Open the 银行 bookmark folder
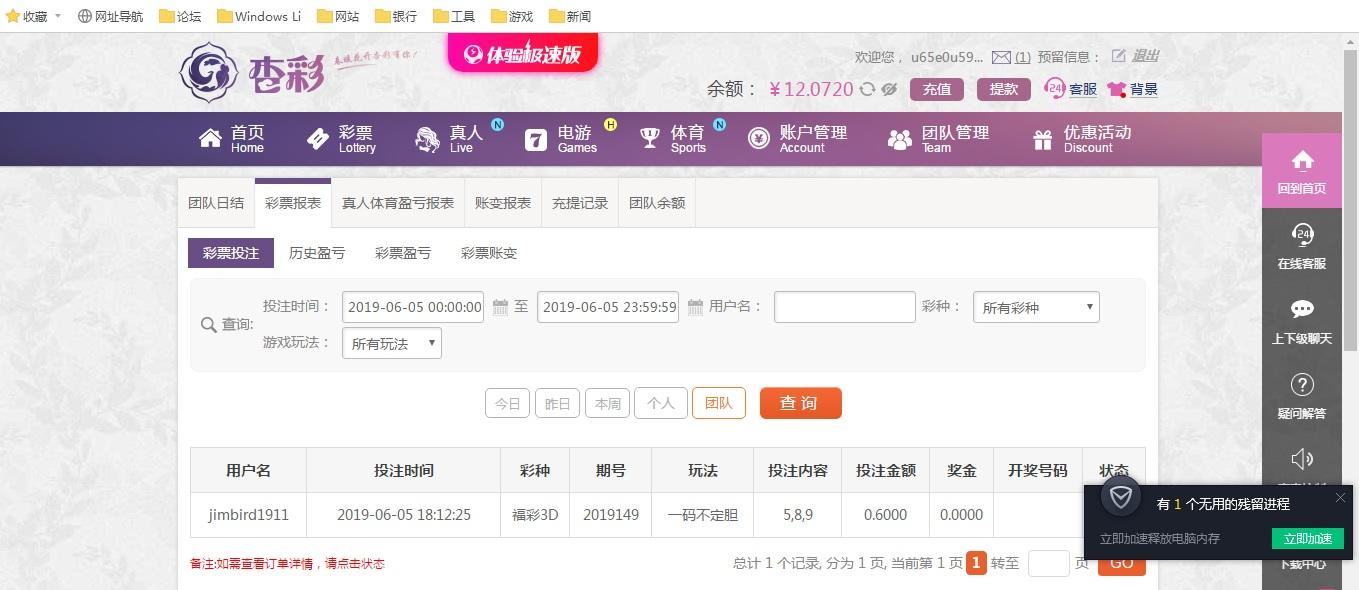1359x590 pixels. coord(396,16)
